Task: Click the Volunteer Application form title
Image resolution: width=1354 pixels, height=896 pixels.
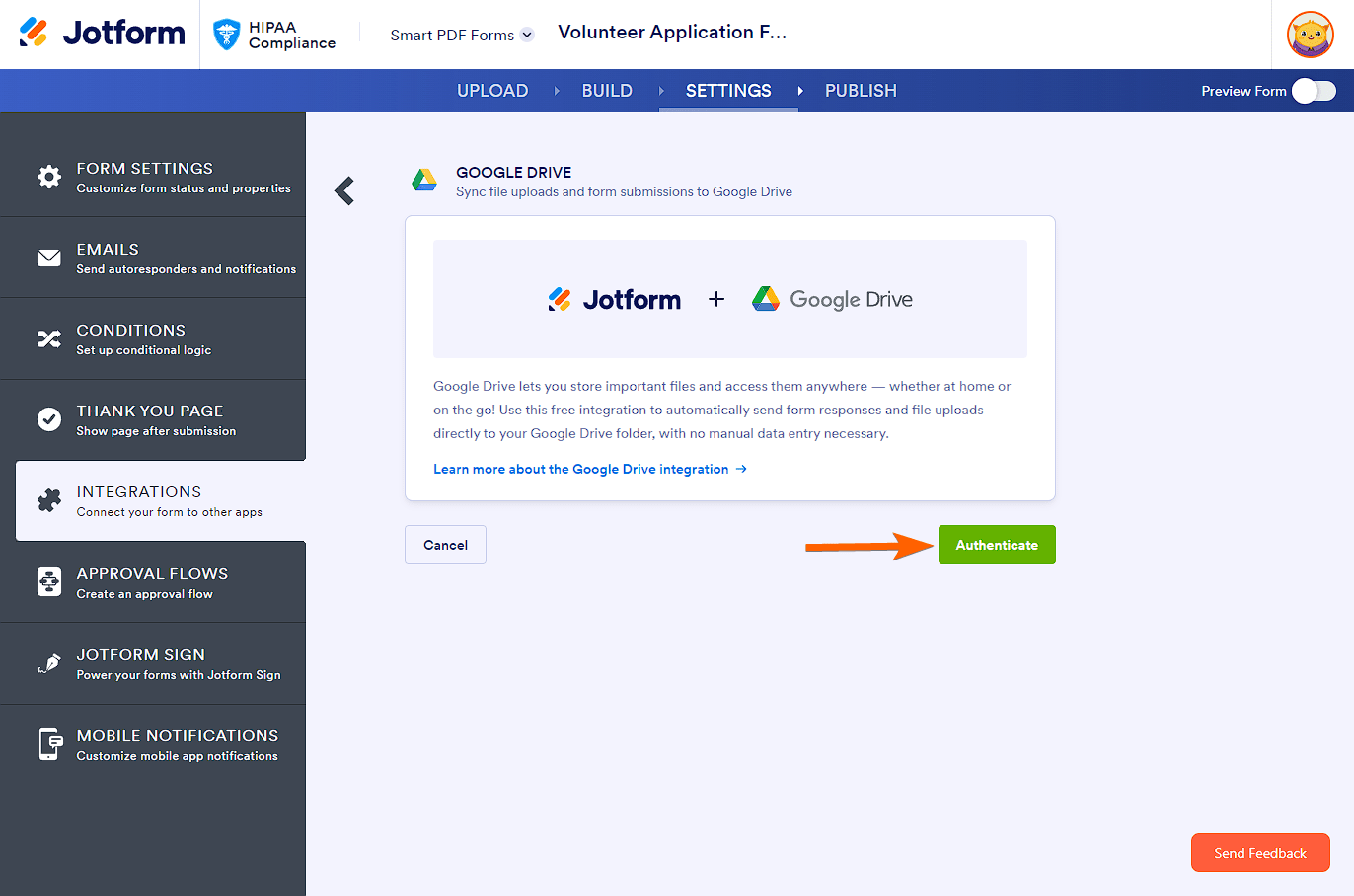Action: click(672, 33)
